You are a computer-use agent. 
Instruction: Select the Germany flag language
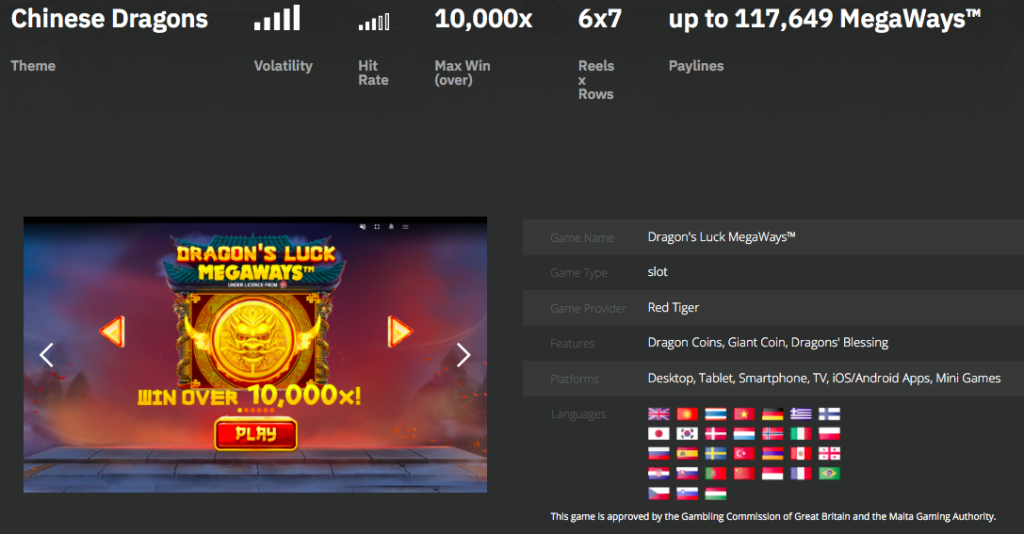[x=773, y=414]
